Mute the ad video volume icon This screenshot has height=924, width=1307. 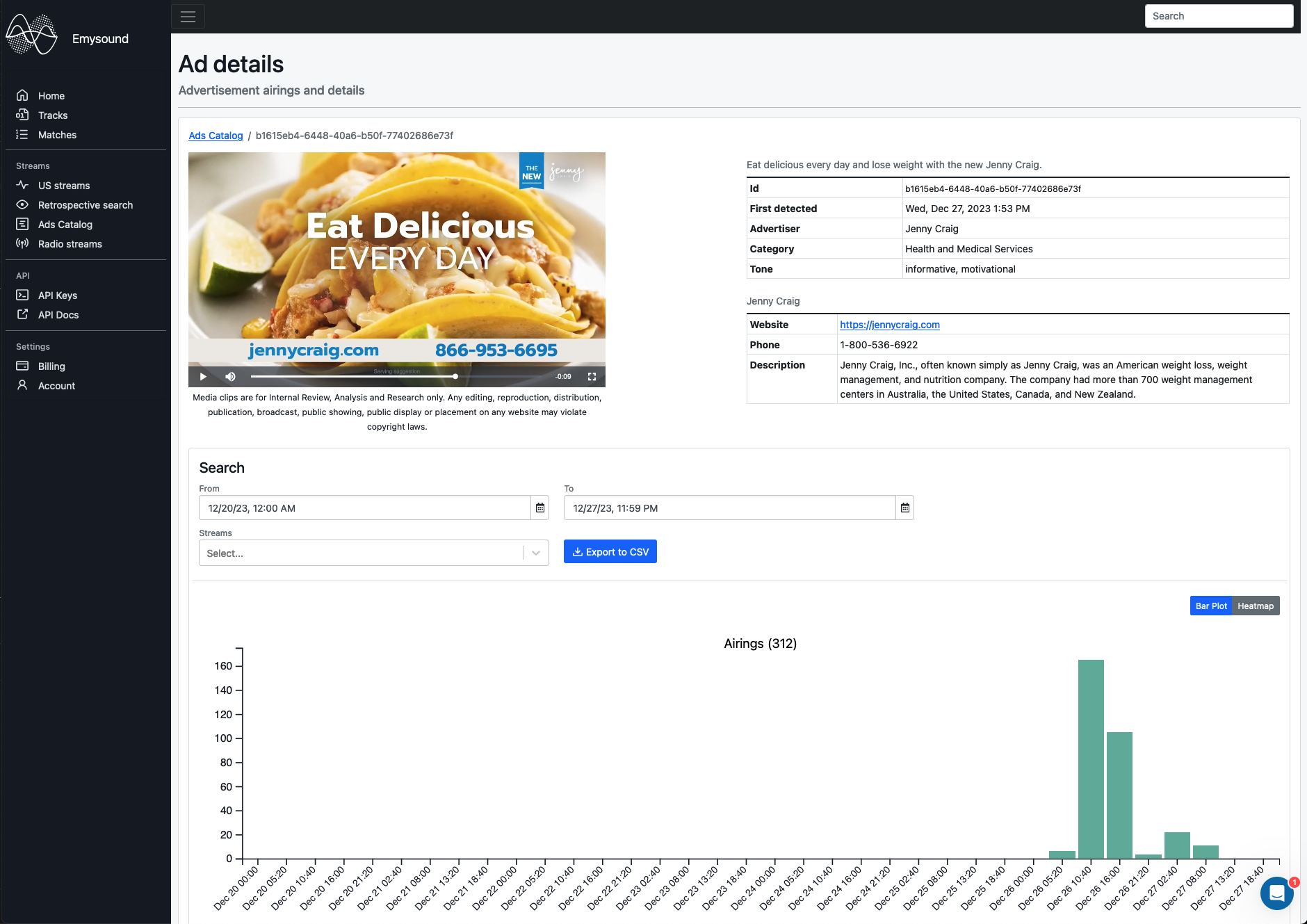[231, 377]
